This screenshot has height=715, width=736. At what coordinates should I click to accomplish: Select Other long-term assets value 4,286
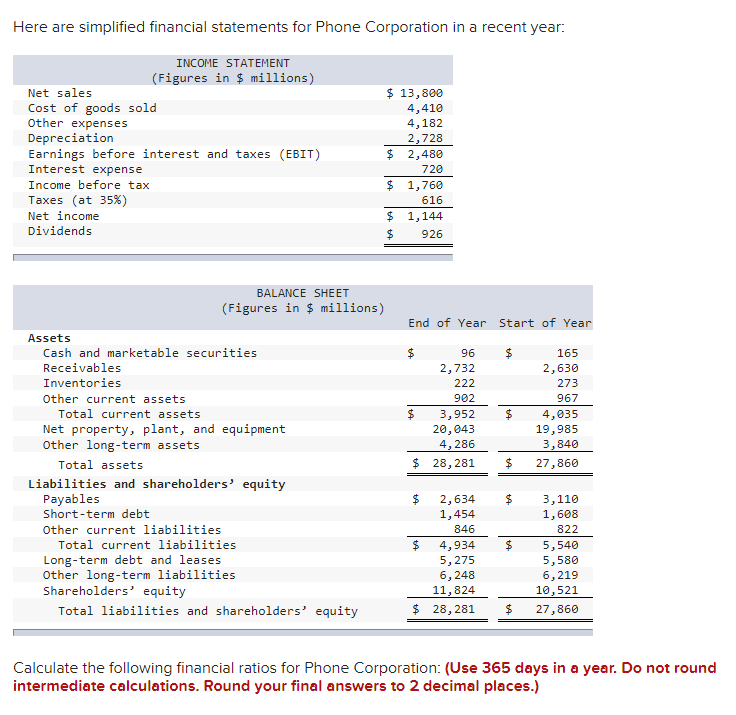pyautogui.click(x=457, y=444)
